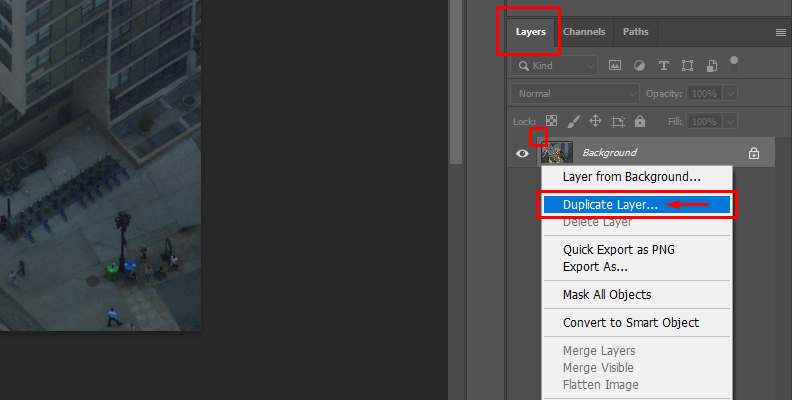Click the Background layer lock icon
The height and width of the screenshot is (400, 792).
coord(754,153)
